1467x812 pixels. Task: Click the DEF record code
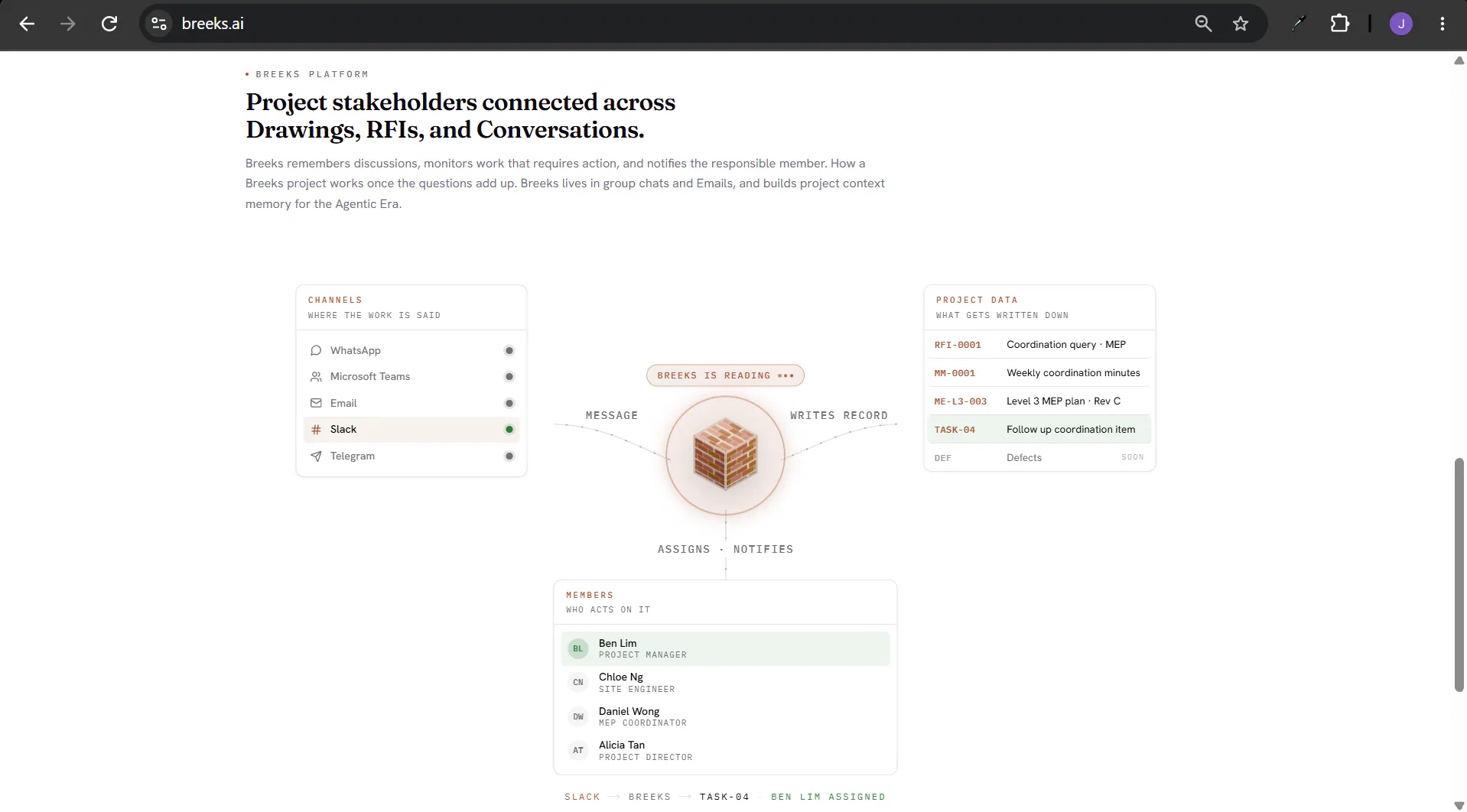[943, 458]
